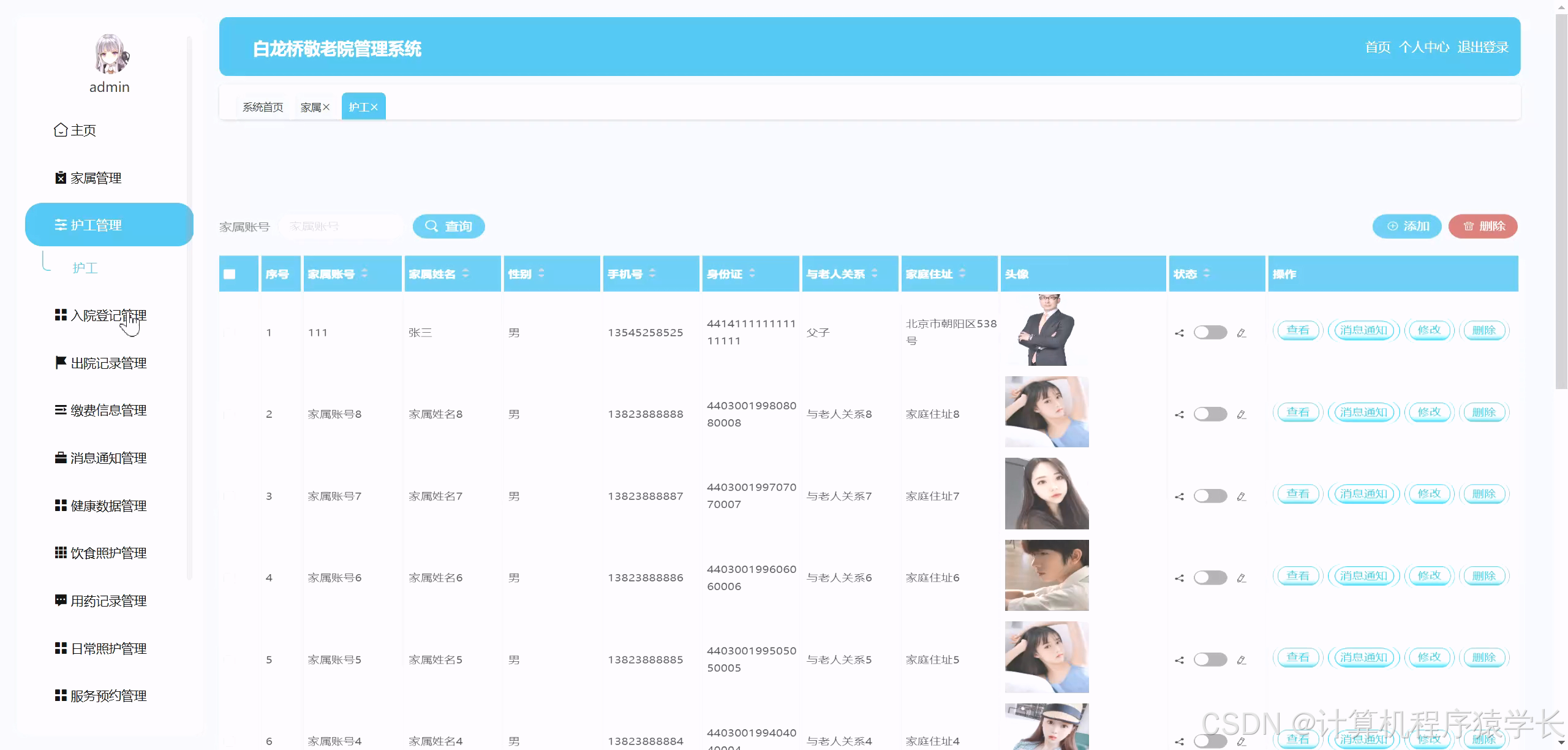Viewport: 1568px width, 750px height.
Task: Click the 消息通知管理 briefcase icon
Action: pos(61,458)
